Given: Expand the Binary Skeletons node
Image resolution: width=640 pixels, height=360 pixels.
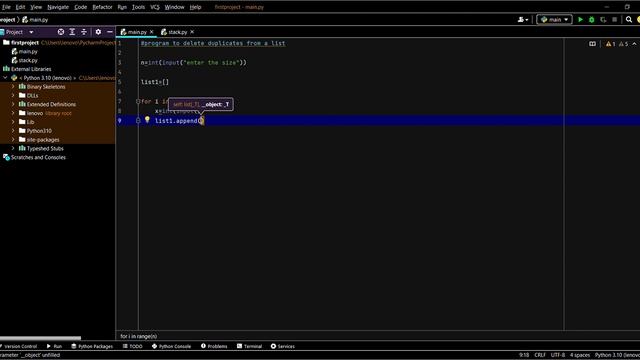Looking at the screenshot, I should pyautogui.click(x=13, y=87).
